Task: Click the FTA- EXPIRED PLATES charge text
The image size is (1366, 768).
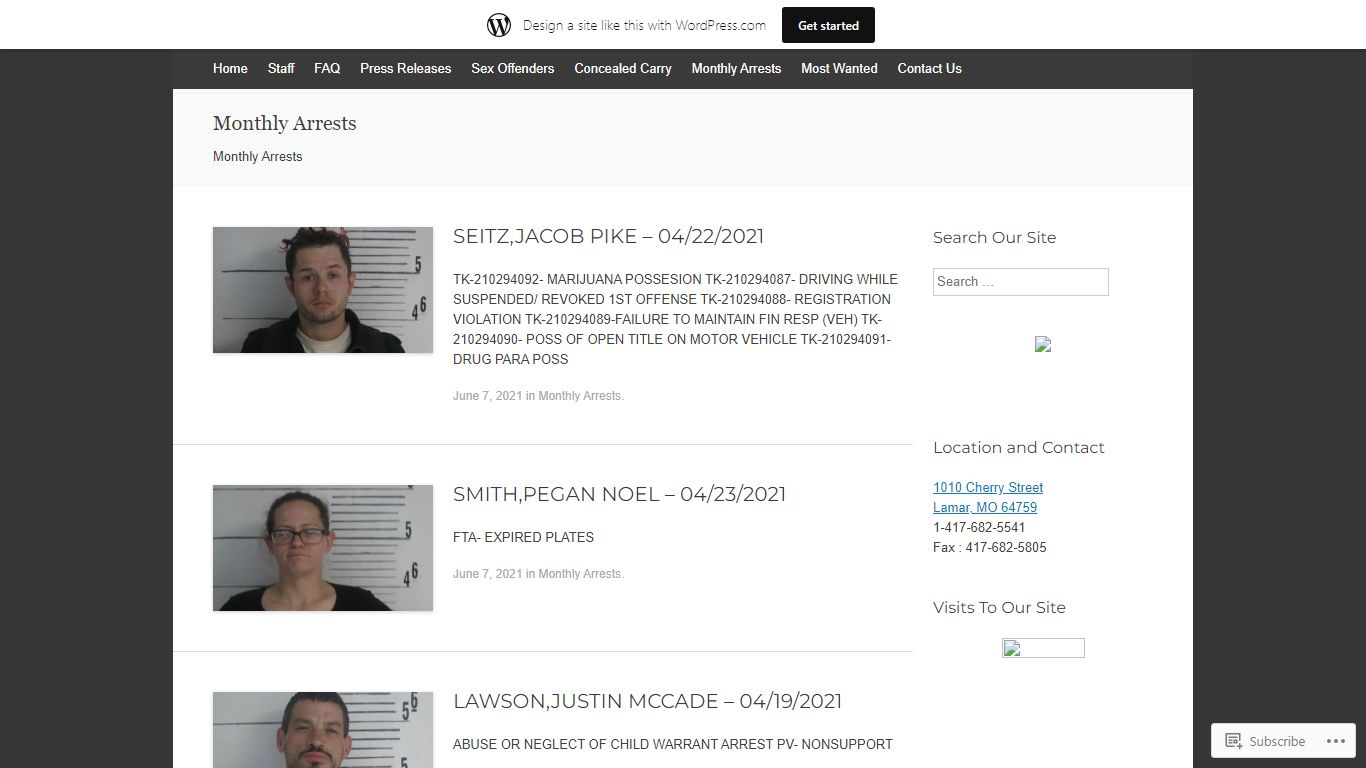Action: [x=523, y=537]
